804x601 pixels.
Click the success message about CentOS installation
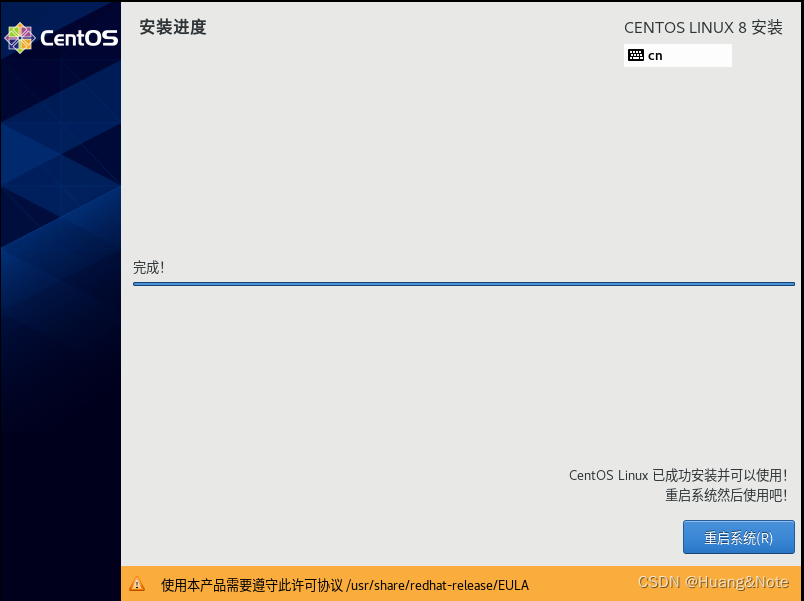[680, 475]
